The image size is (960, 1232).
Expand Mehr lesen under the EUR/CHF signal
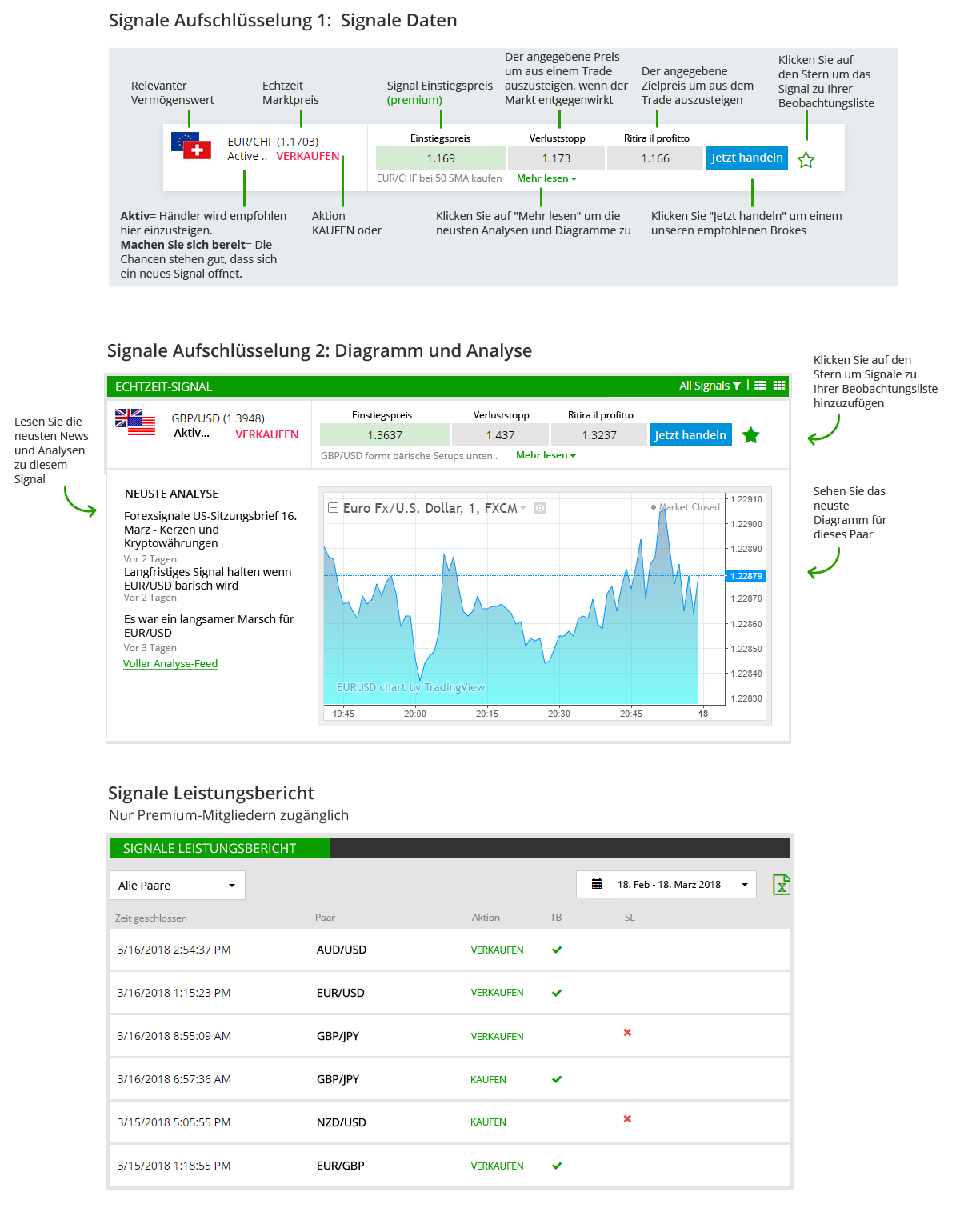tap(546, 178)
